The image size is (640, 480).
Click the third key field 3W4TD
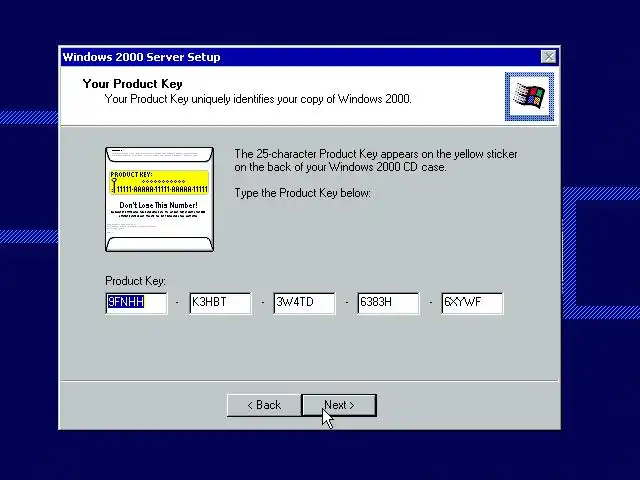coord(304,303)
